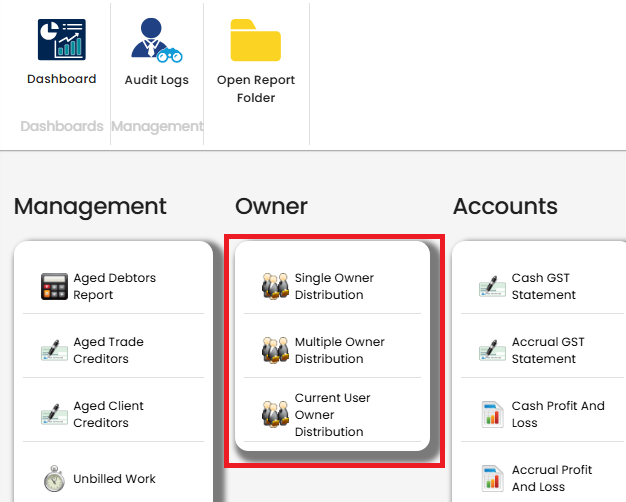626x502 pixels.
Task: Open the Single Owner Distribution report text
Action: coord(334,287)
